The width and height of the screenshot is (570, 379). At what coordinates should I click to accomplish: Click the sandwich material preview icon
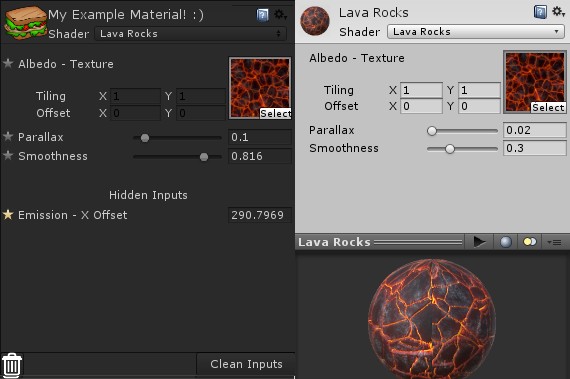25,23
